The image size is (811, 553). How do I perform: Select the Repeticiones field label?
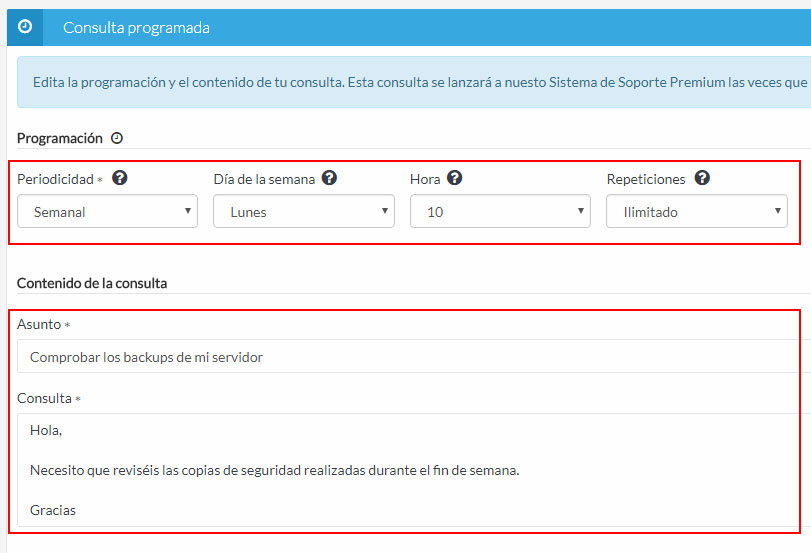pyautogui.click(x=646, y=180)
